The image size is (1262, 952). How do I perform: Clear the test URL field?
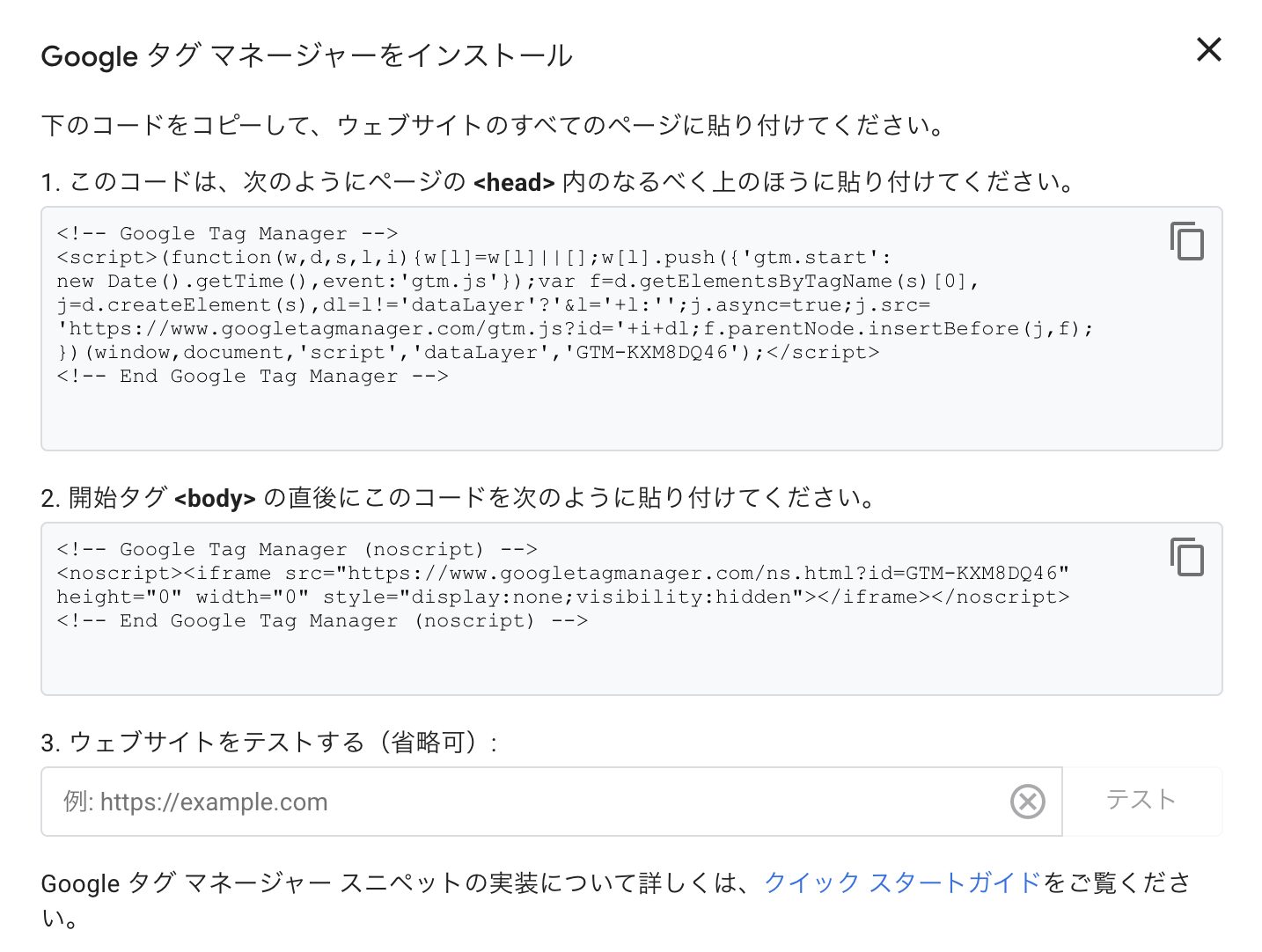tap(1027, 802)
